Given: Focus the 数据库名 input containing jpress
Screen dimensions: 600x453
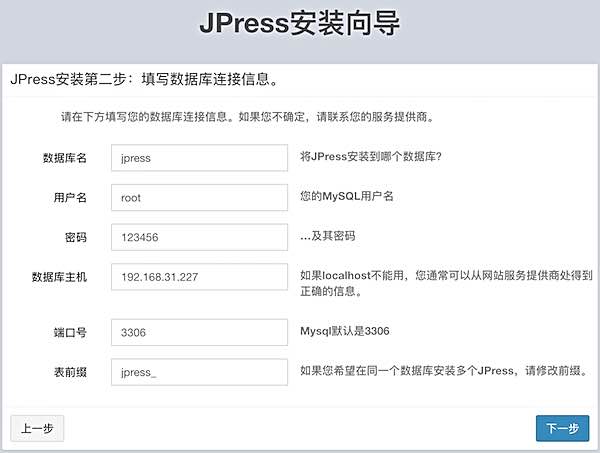Looking at the screenshot, I should point(199,157).
